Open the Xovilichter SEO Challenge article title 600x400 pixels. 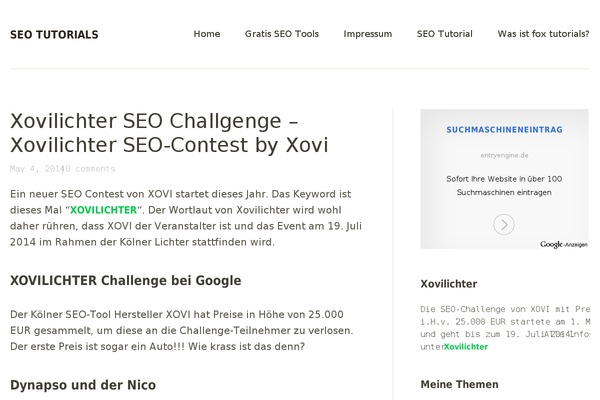169,133
